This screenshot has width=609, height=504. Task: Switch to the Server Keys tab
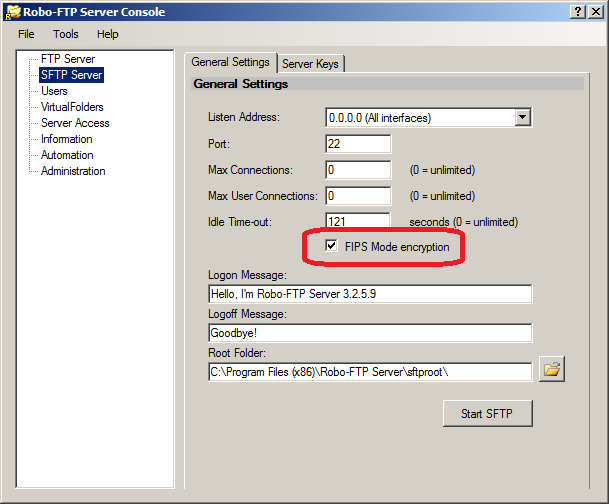[x=310, y=64]
